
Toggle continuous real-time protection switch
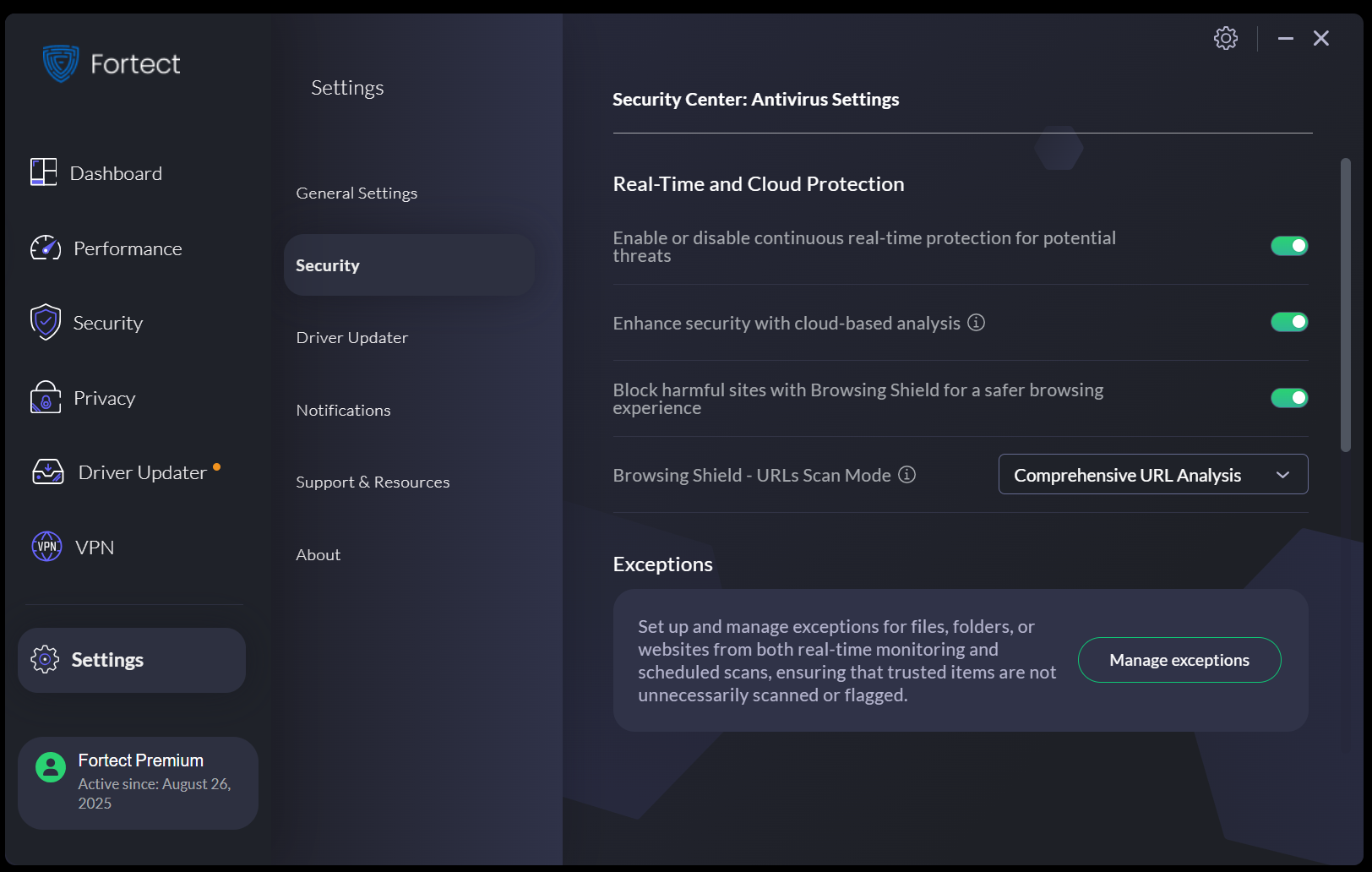[1289, 246]
